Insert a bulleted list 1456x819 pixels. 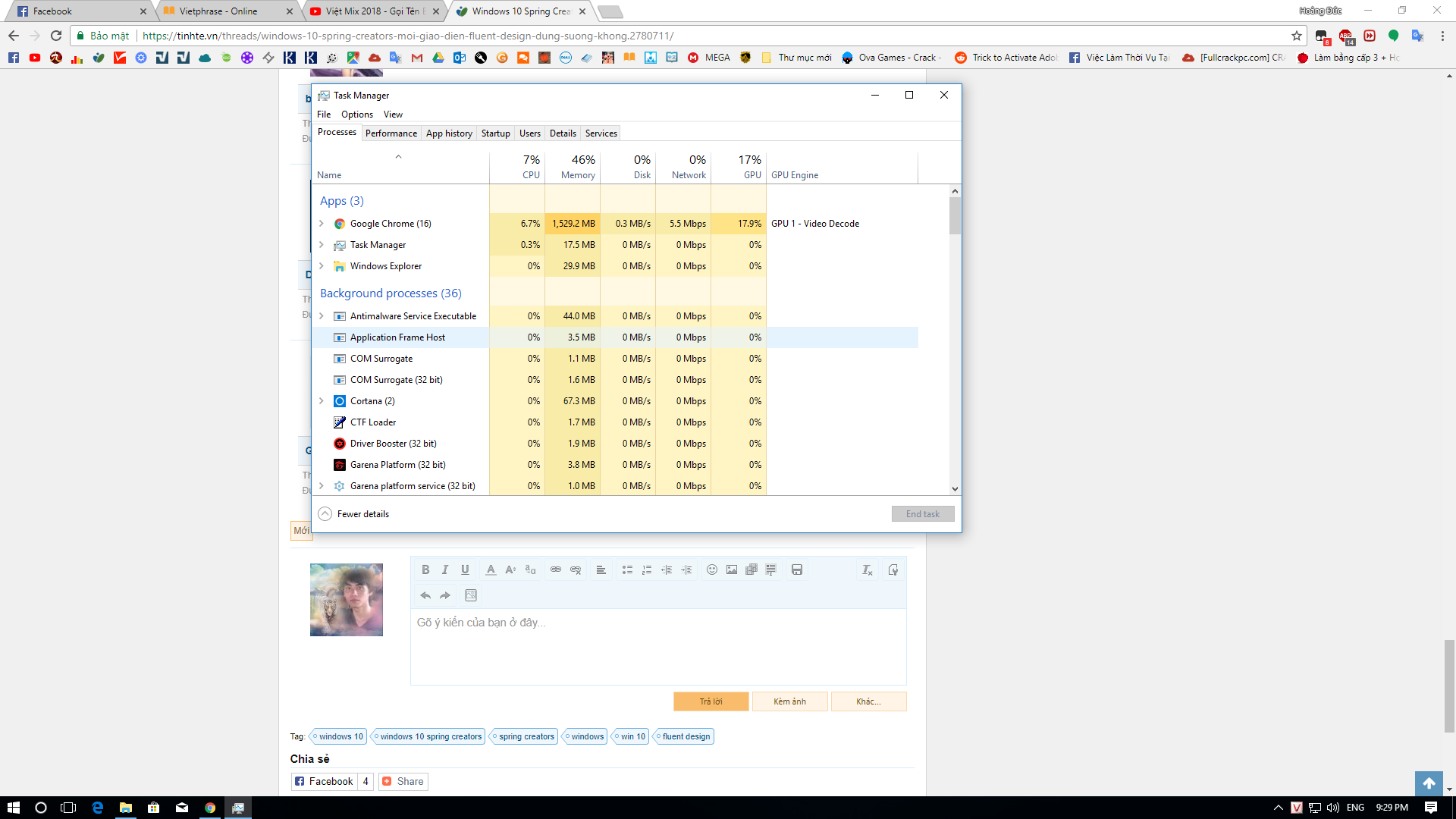pyautogui.click(x=627, y=570)
